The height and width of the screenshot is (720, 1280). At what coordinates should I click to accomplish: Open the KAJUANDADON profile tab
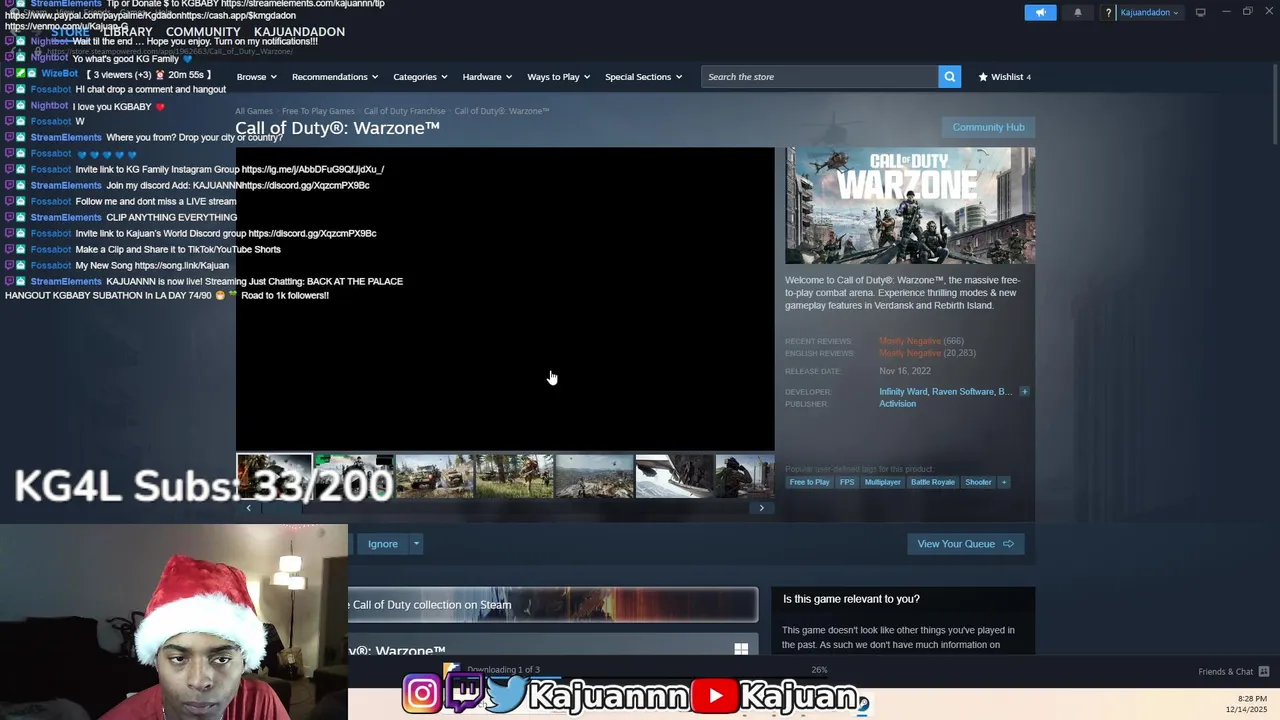click(x=299, y=32)
